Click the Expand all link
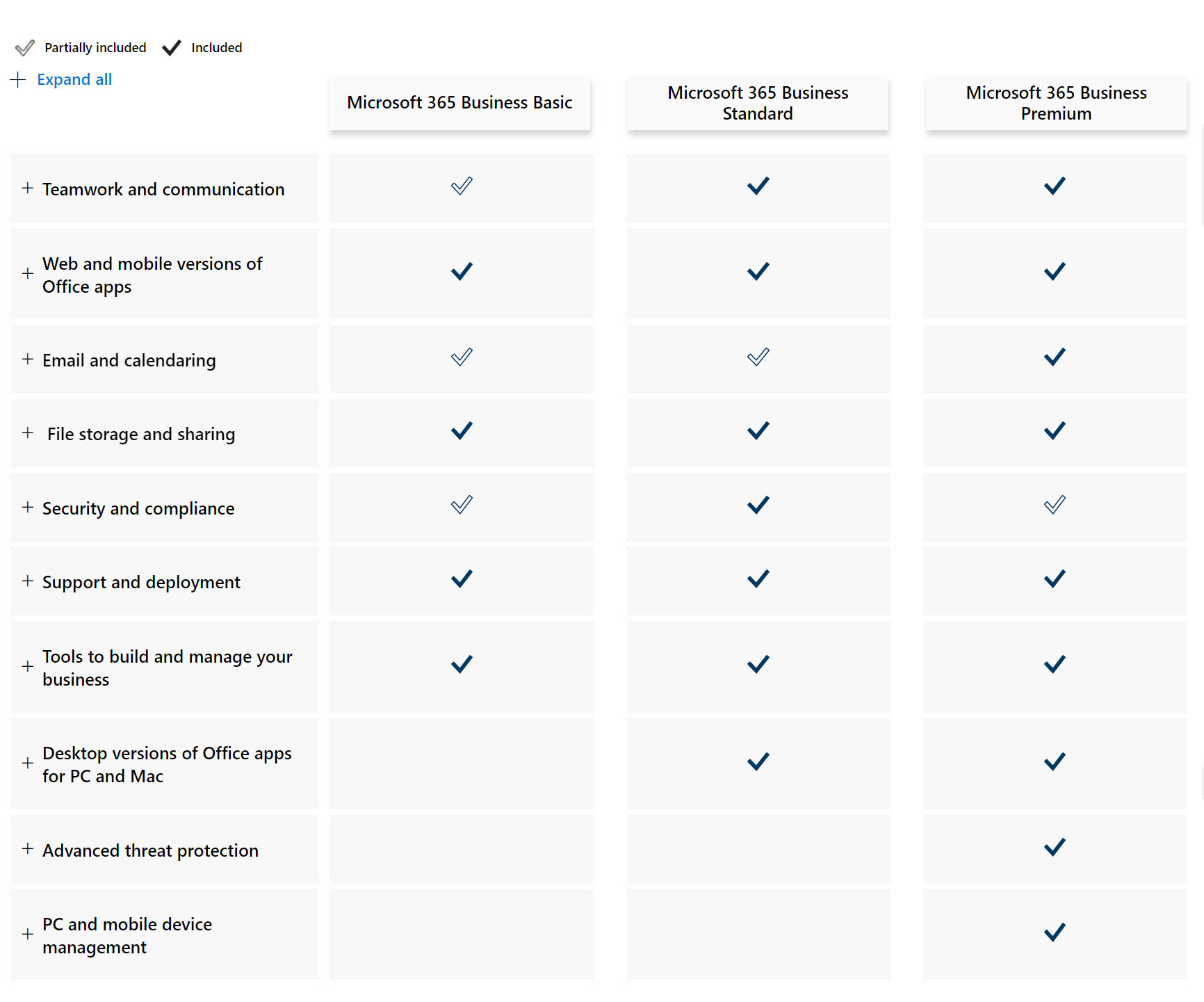The image size is (1204, 1002). [x=74, y=80]
